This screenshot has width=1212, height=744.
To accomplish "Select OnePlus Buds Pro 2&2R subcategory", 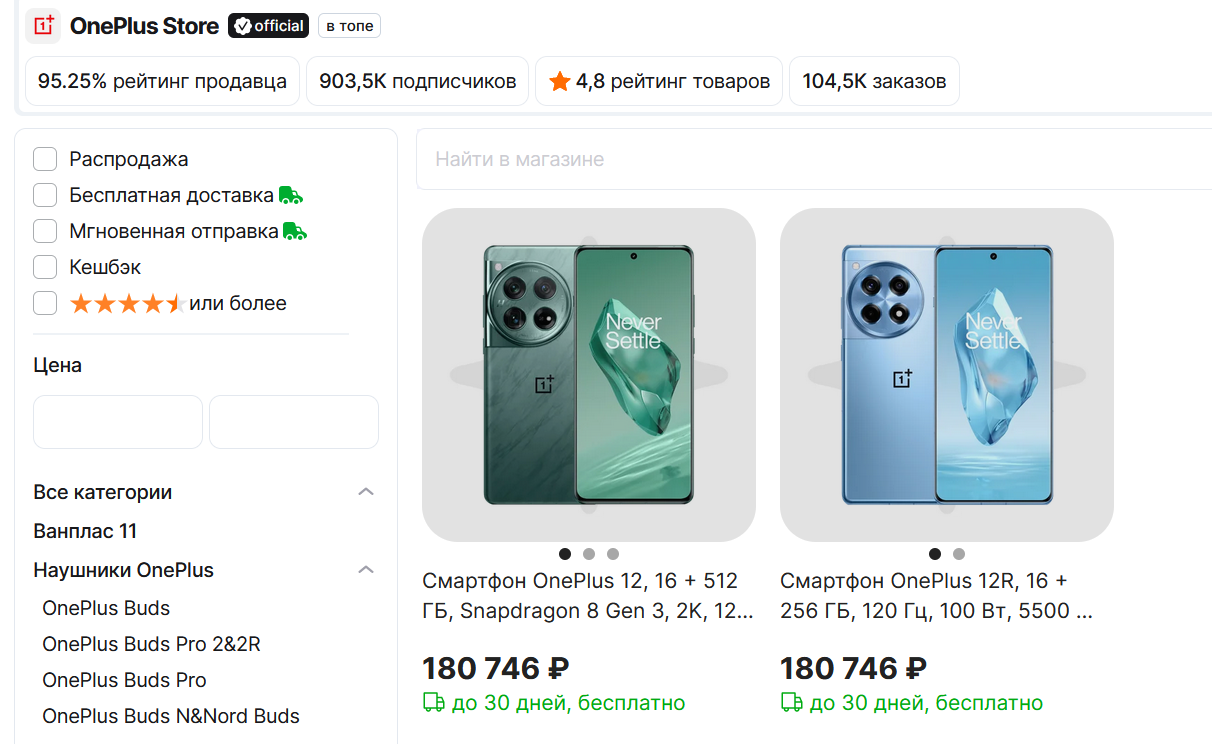I will 151,644.
